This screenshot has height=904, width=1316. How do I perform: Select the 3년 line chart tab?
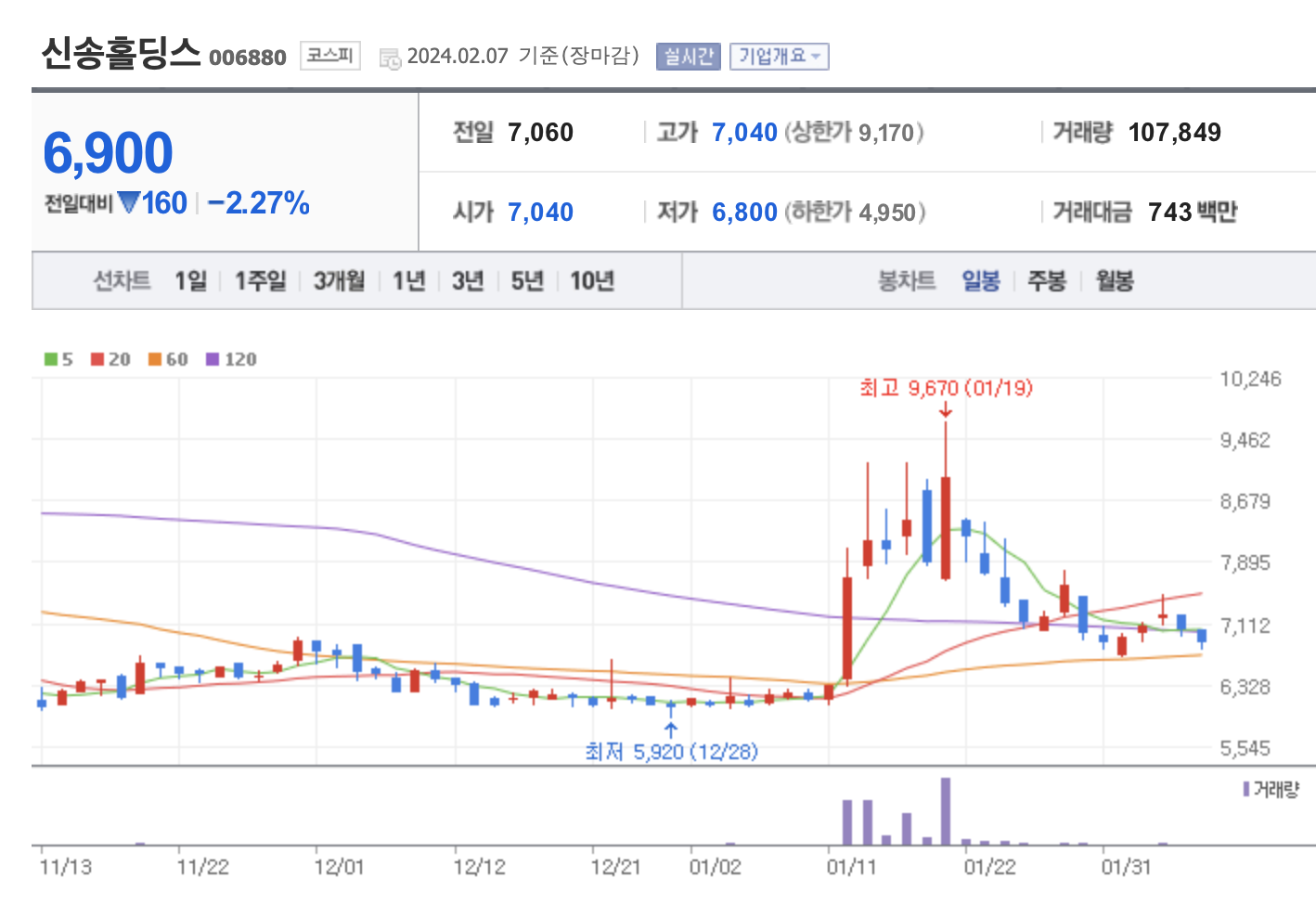tap(468, 280)
